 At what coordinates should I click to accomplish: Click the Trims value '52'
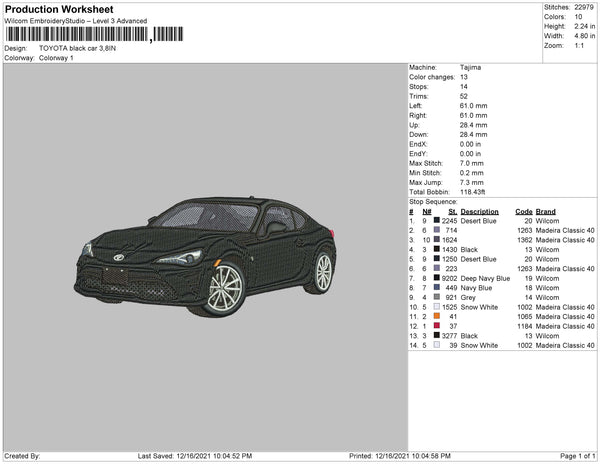(x=463, y=96)
